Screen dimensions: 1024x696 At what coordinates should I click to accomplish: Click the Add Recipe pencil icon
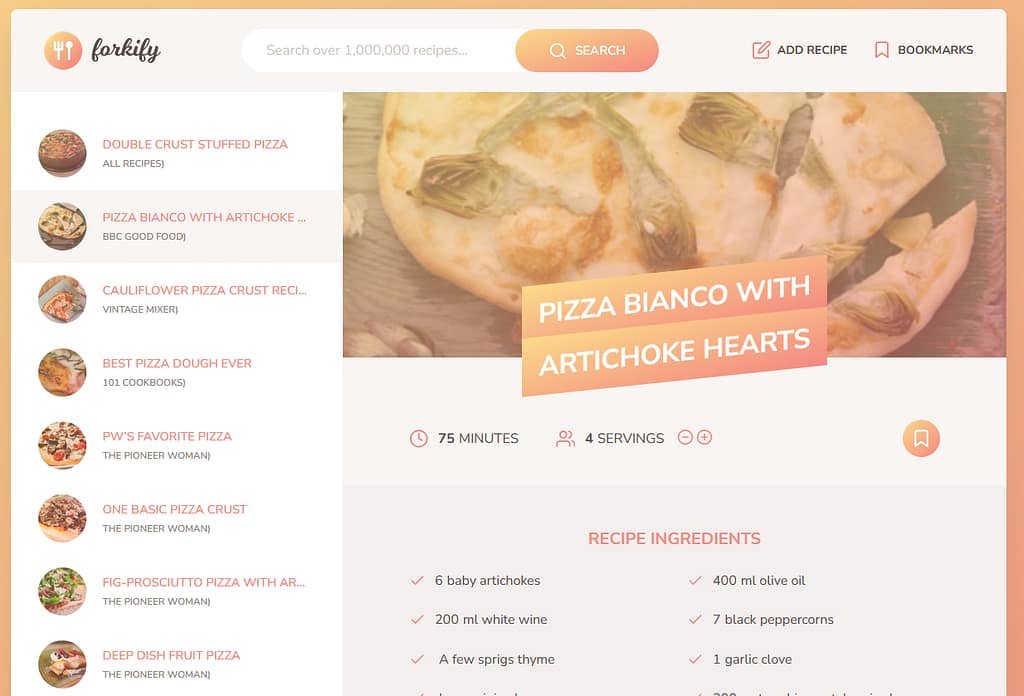[x=761, y=50]
